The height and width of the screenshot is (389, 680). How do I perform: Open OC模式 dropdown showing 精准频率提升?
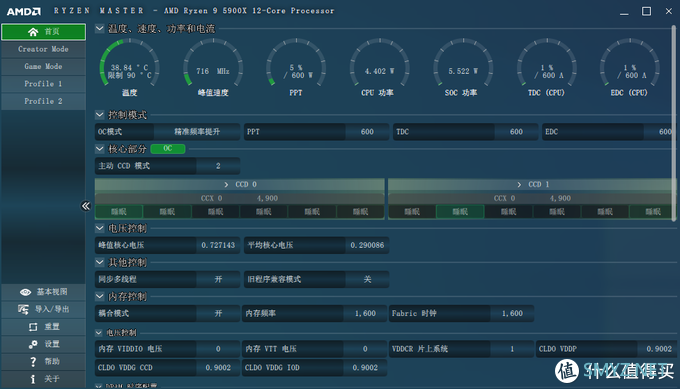pyautogui.click(x=197, y=132)
